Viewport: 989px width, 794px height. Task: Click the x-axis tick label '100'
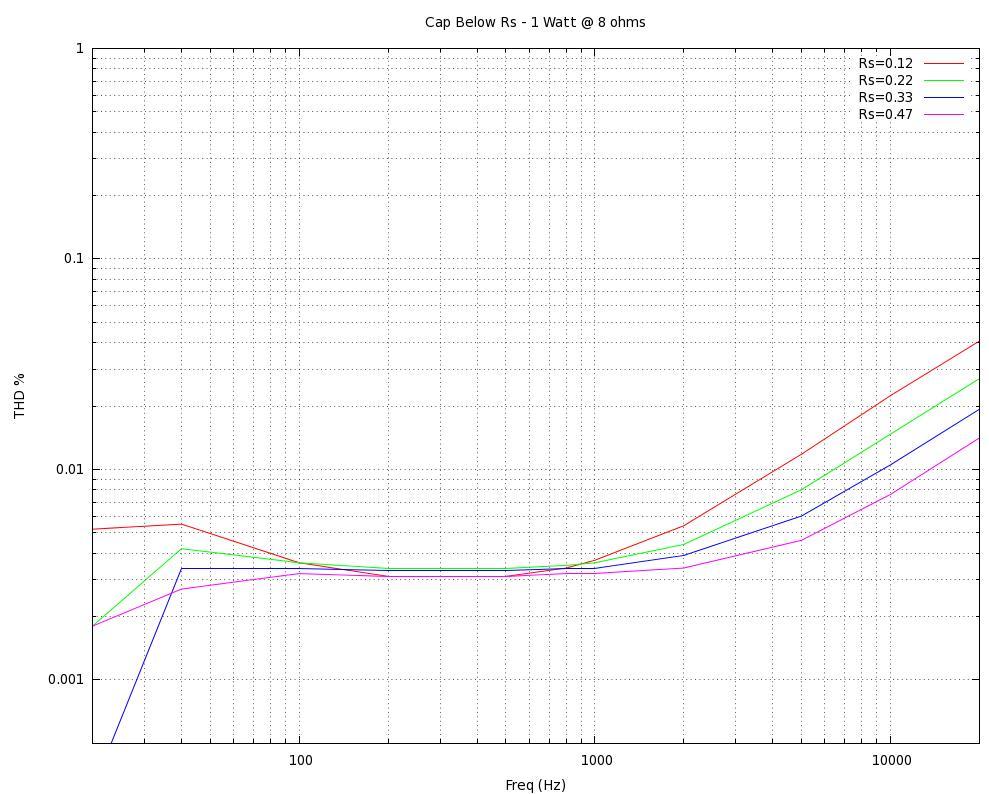pyautogui.click(x=300, y=760)
